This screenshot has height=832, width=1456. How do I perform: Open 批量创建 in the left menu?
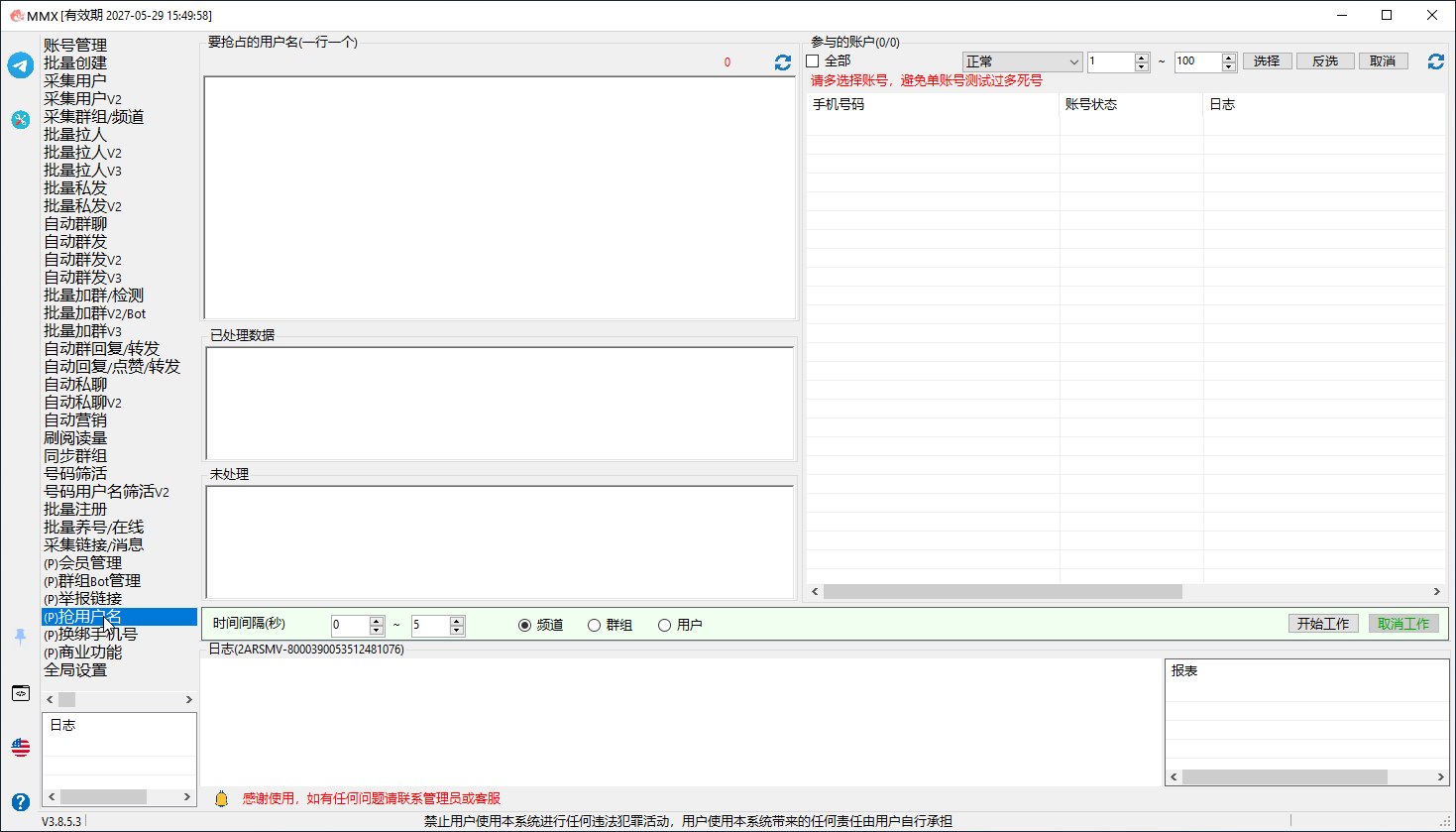[x=75, y=63]
